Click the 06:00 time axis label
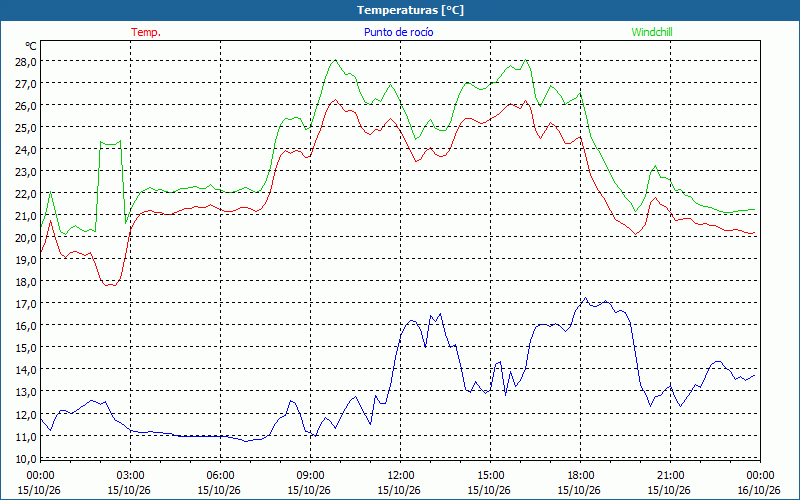 coord(220,476)
